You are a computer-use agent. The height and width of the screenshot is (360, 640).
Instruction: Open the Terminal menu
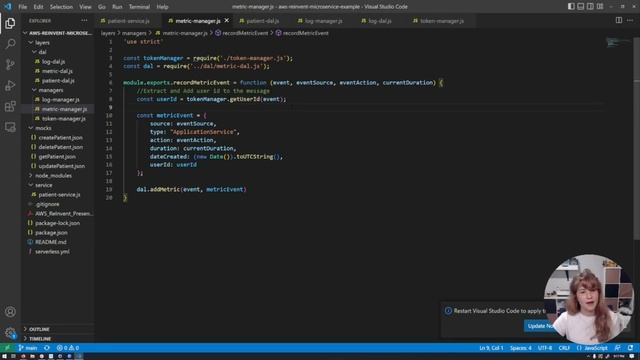click(x=139, y=7)
